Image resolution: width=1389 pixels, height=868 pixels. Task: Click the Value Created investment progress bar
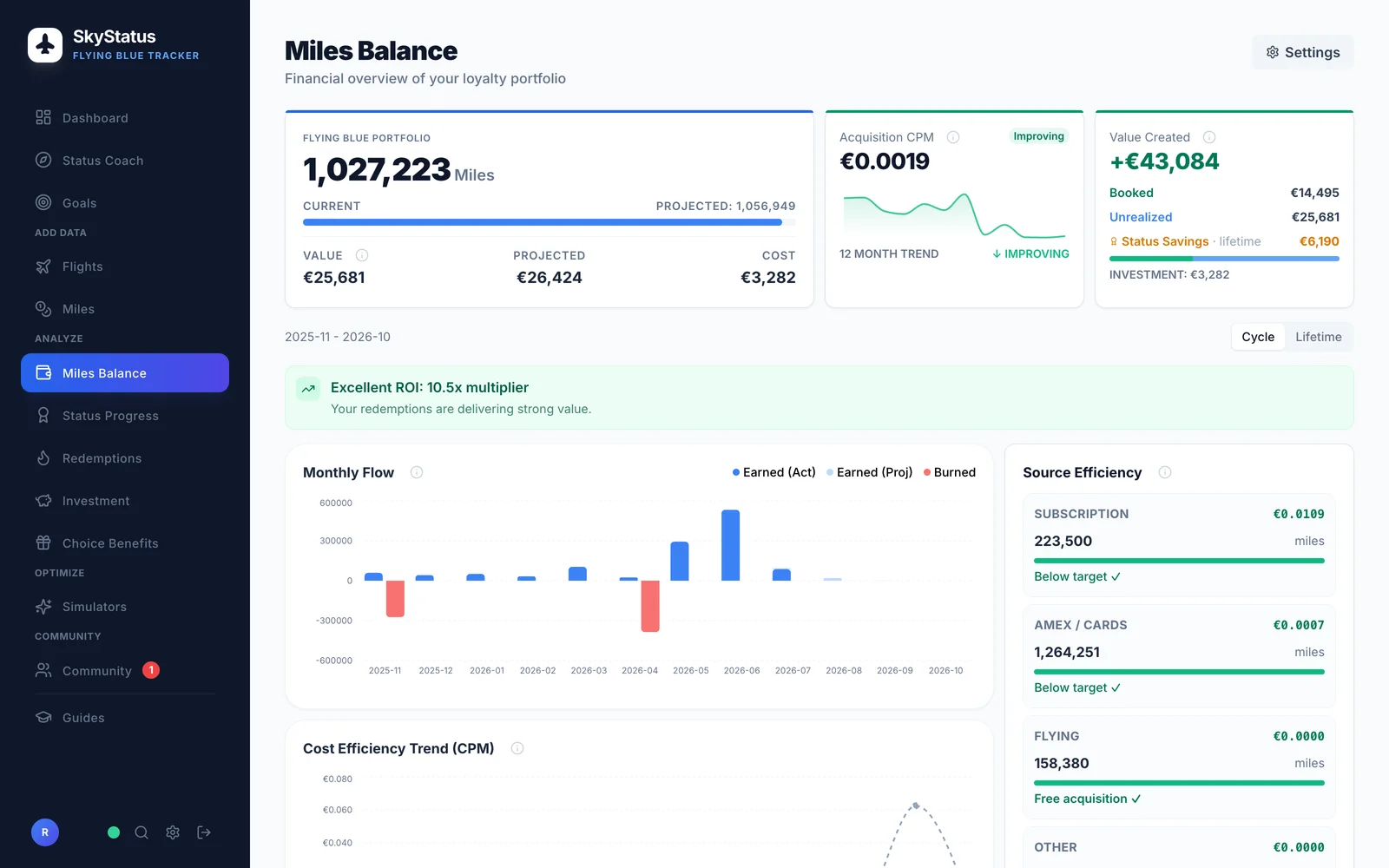(1224, 259)
